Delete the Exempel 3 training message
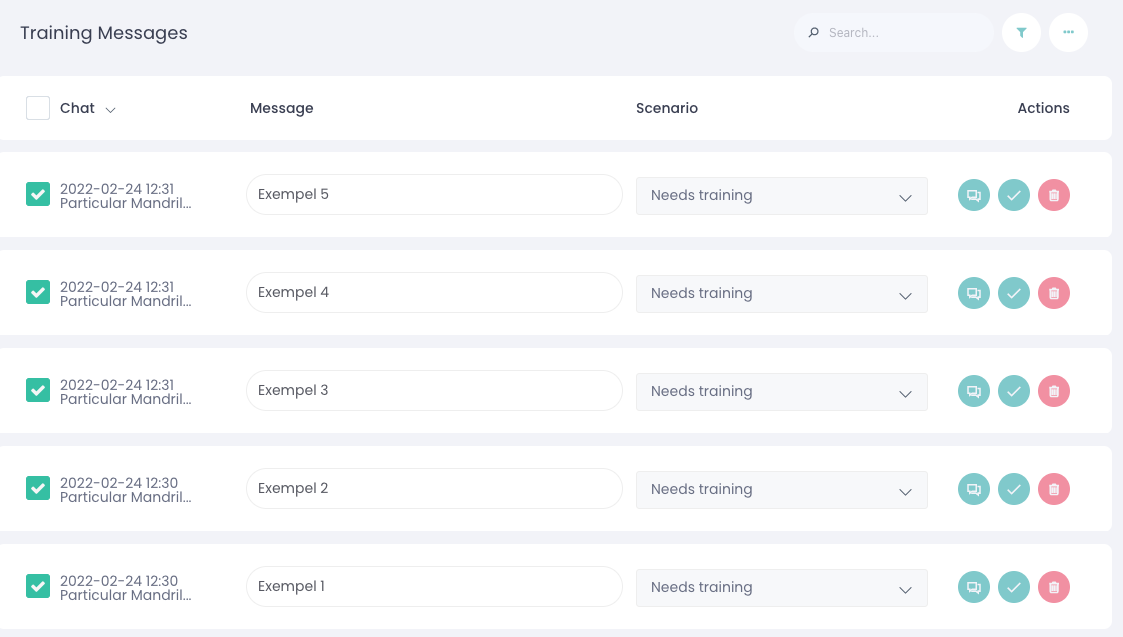The image size is (1123, 637). [x=1054, y=391]
